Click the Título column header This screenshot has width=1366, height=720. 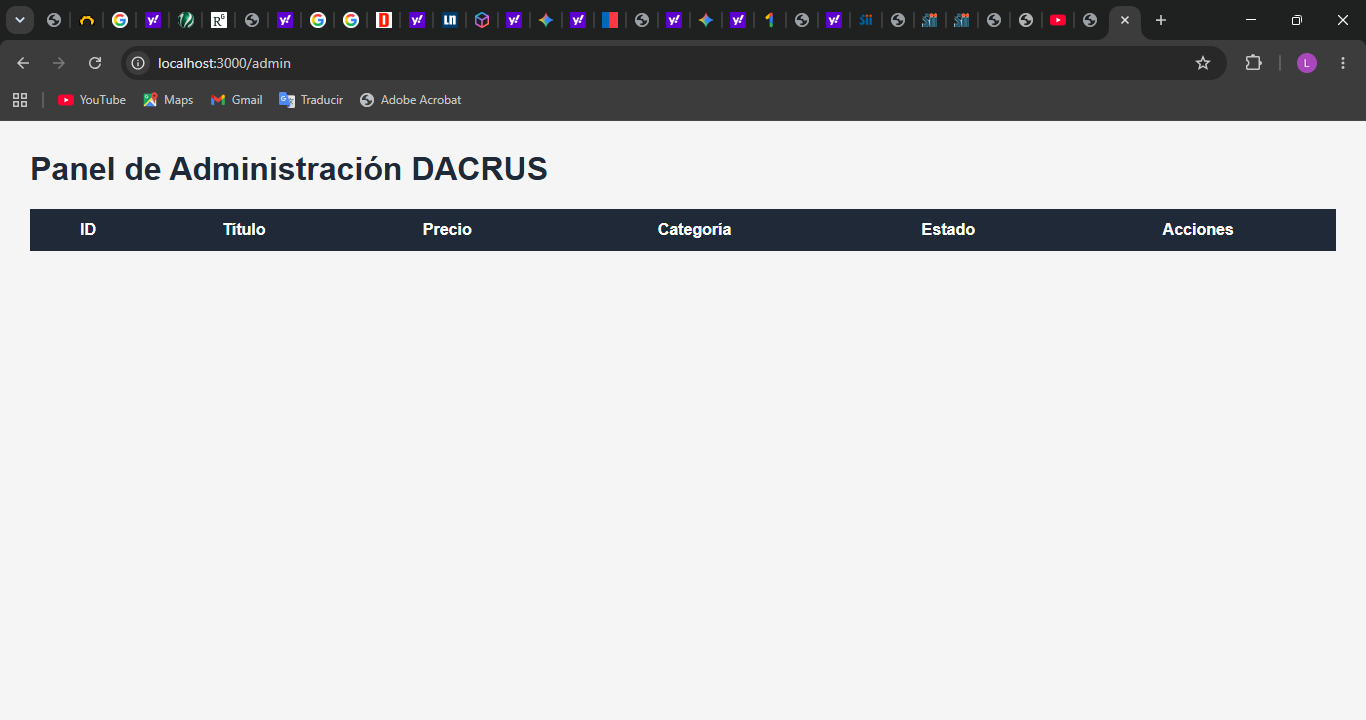point(244,230)
